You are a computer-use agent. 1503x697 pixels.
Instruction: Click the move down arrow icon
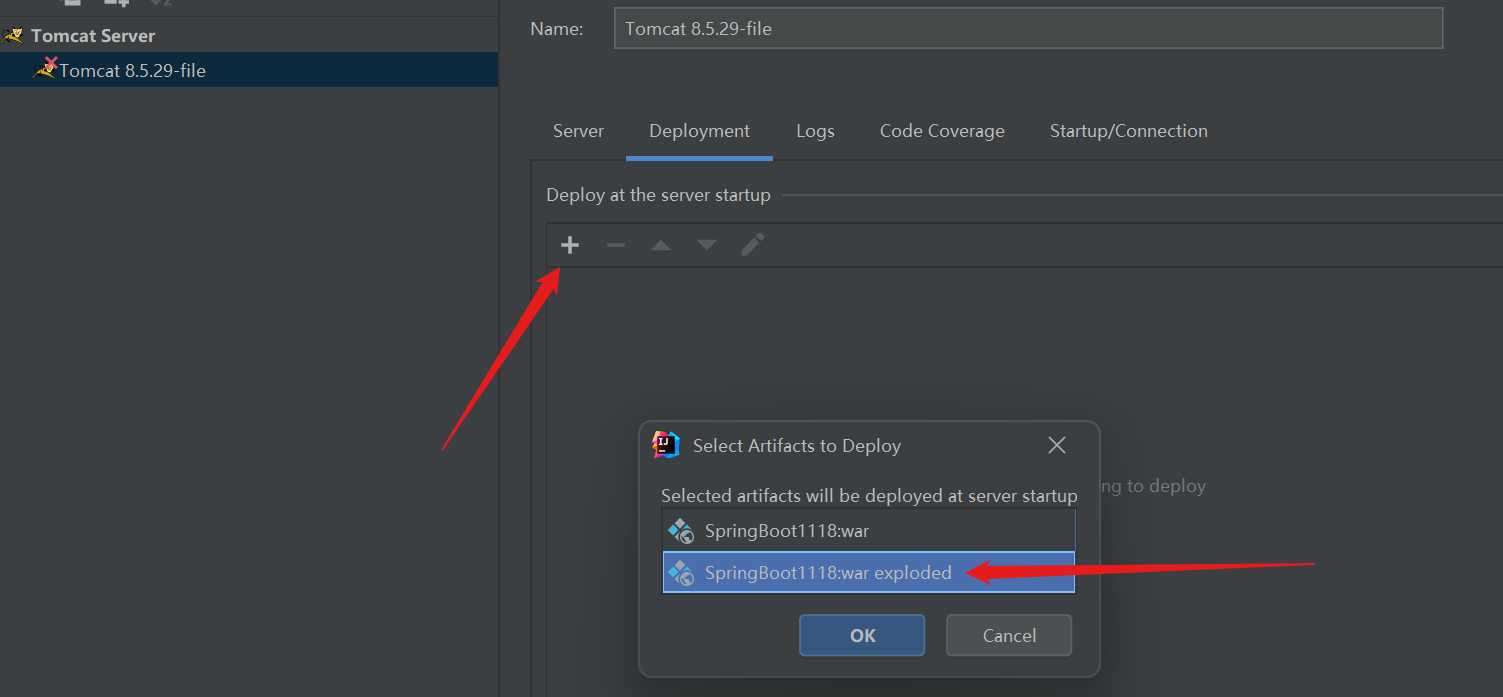point(707,245)
